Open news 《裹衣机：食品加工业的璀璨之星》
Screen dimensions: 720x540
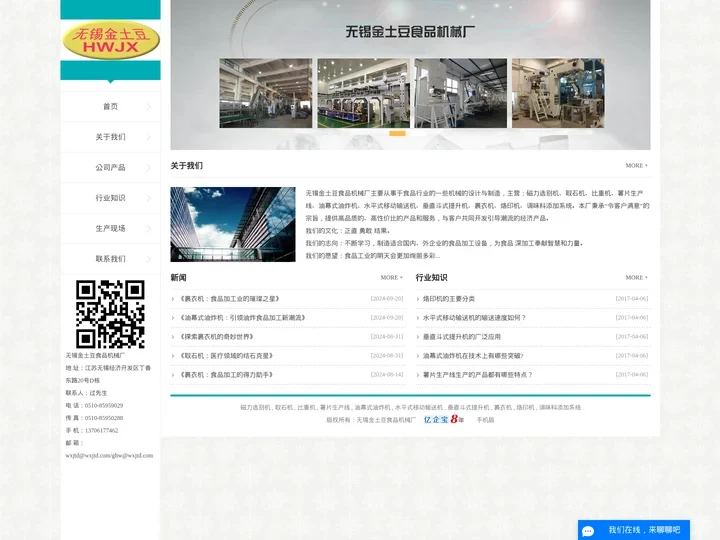[229, 298]
